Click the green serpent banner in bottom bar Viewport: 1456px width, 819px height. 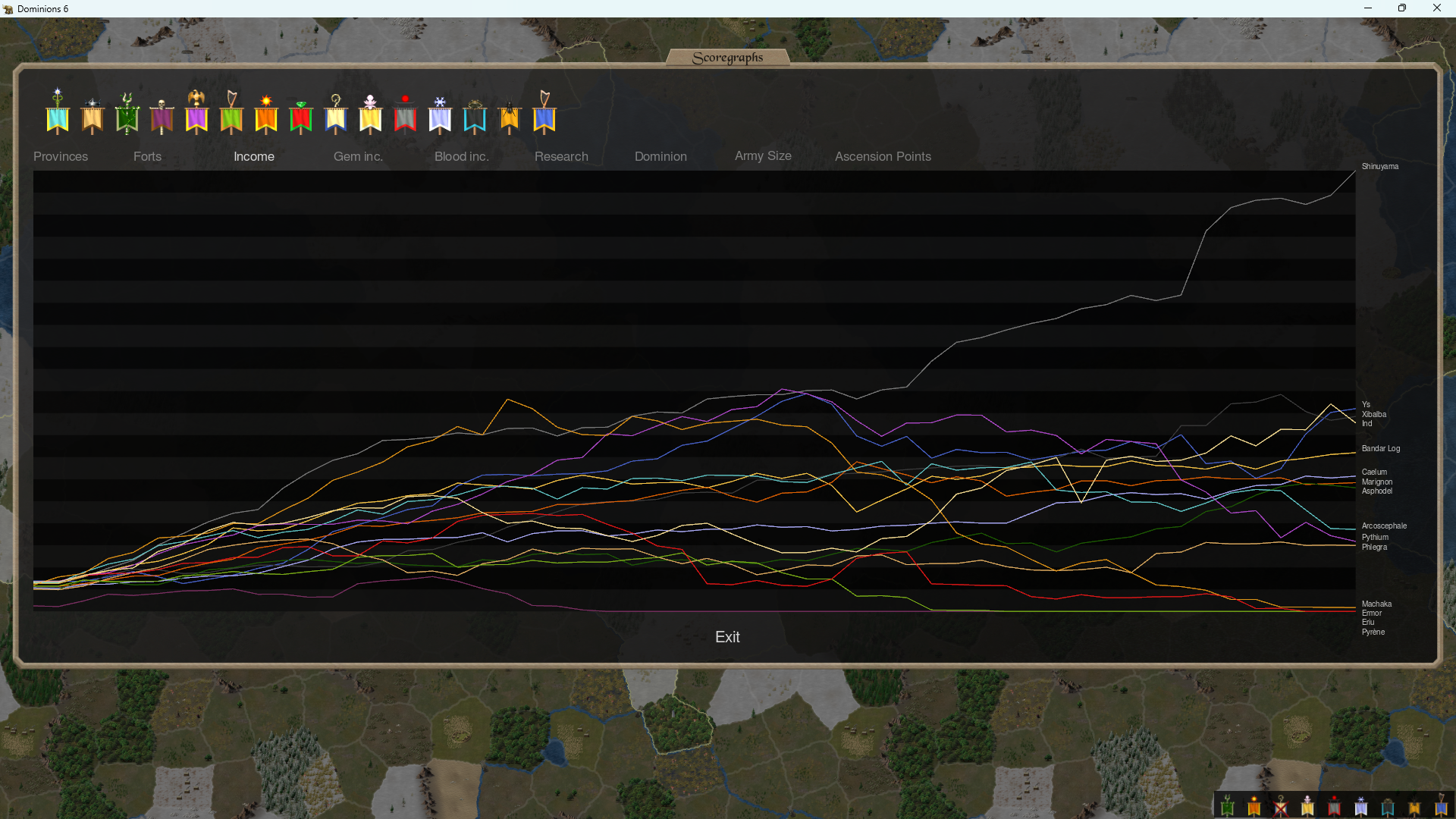click(x=1228, y=805)
